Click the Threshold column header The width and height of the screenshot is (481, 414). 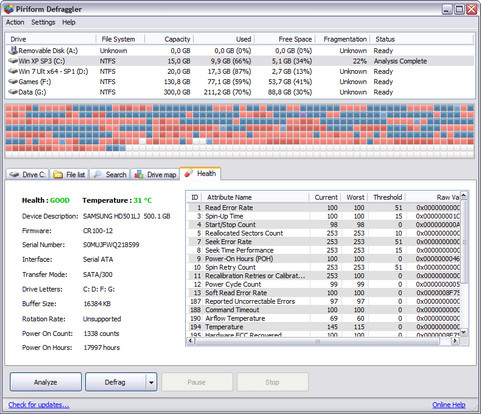[387, 197]
